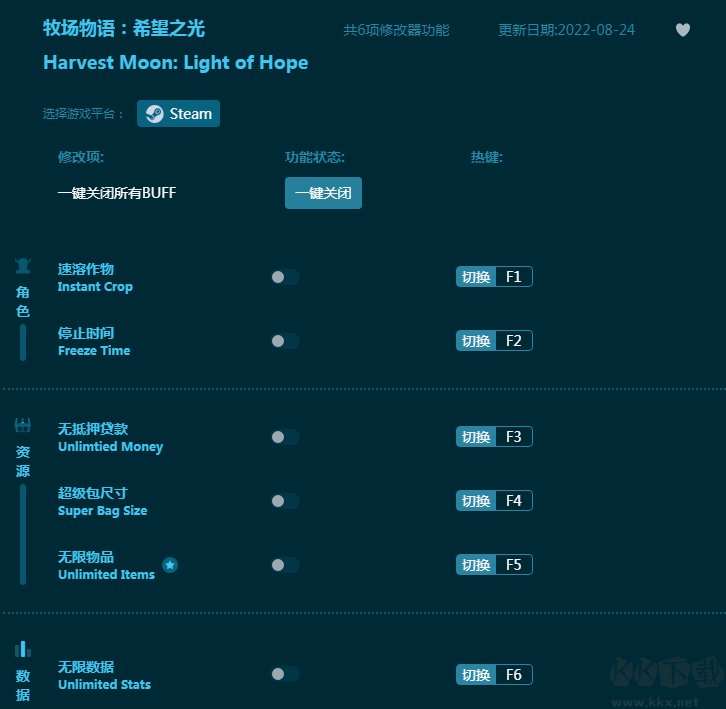Click the Unlimited Items label

coord(106,574)
